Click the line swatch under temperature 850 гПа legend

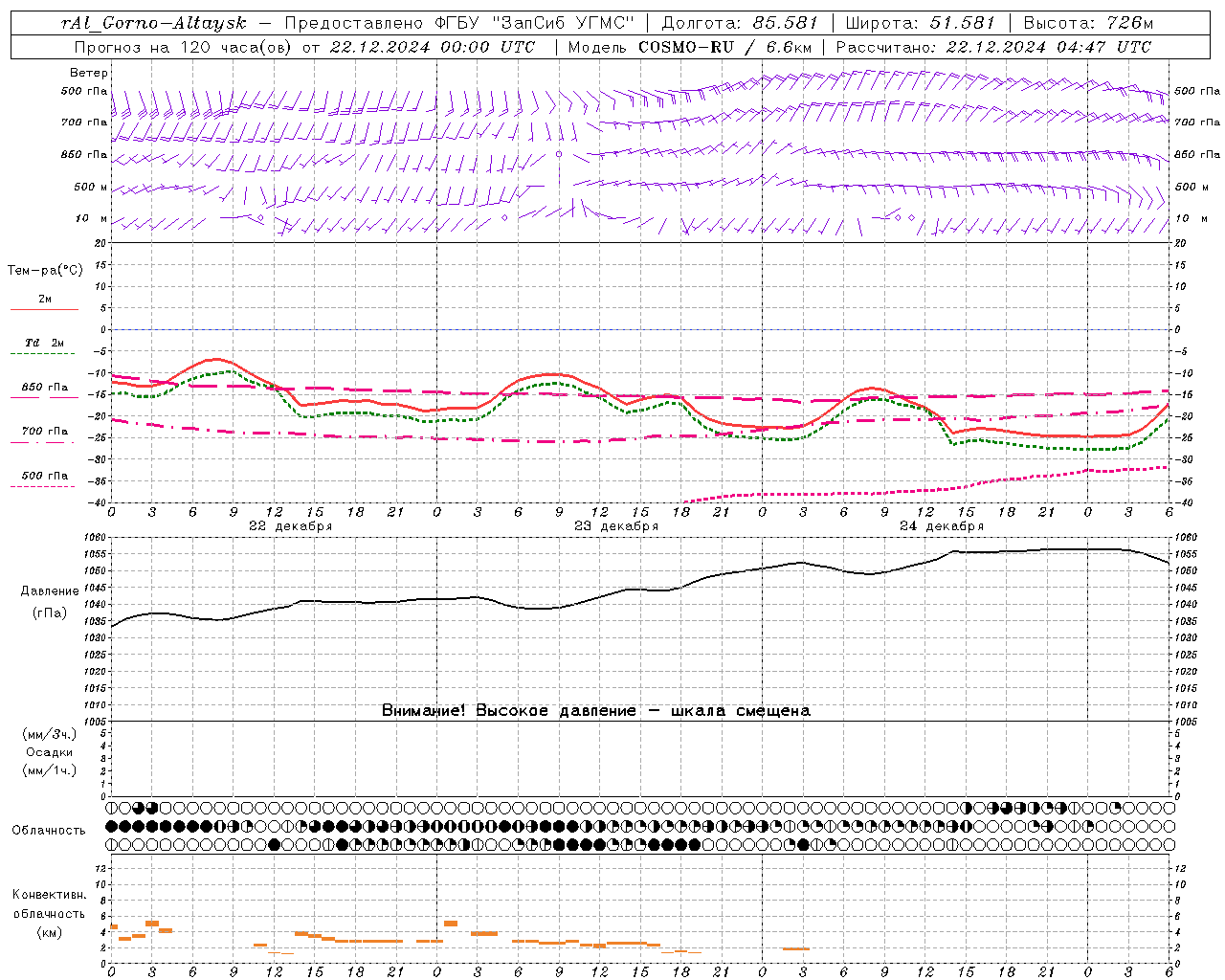[x=44, y=398]
